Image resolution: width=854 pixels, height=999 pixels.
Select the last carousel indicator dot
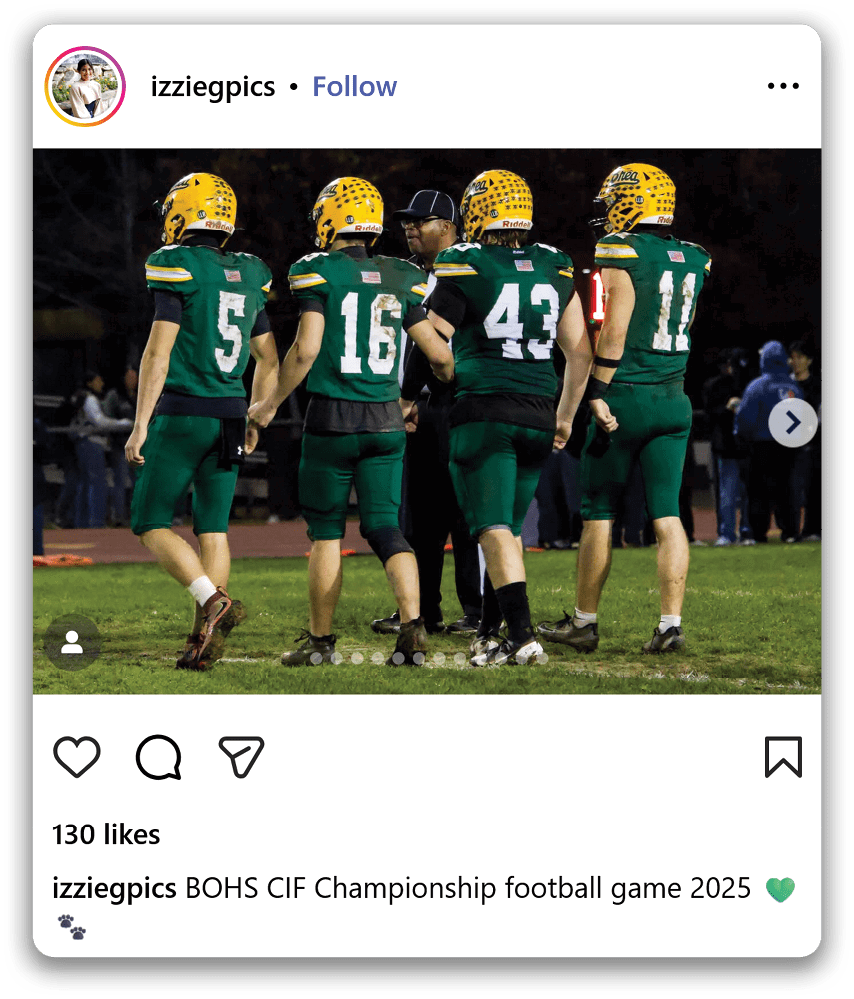pyautogui.click(x=542, y=658)
